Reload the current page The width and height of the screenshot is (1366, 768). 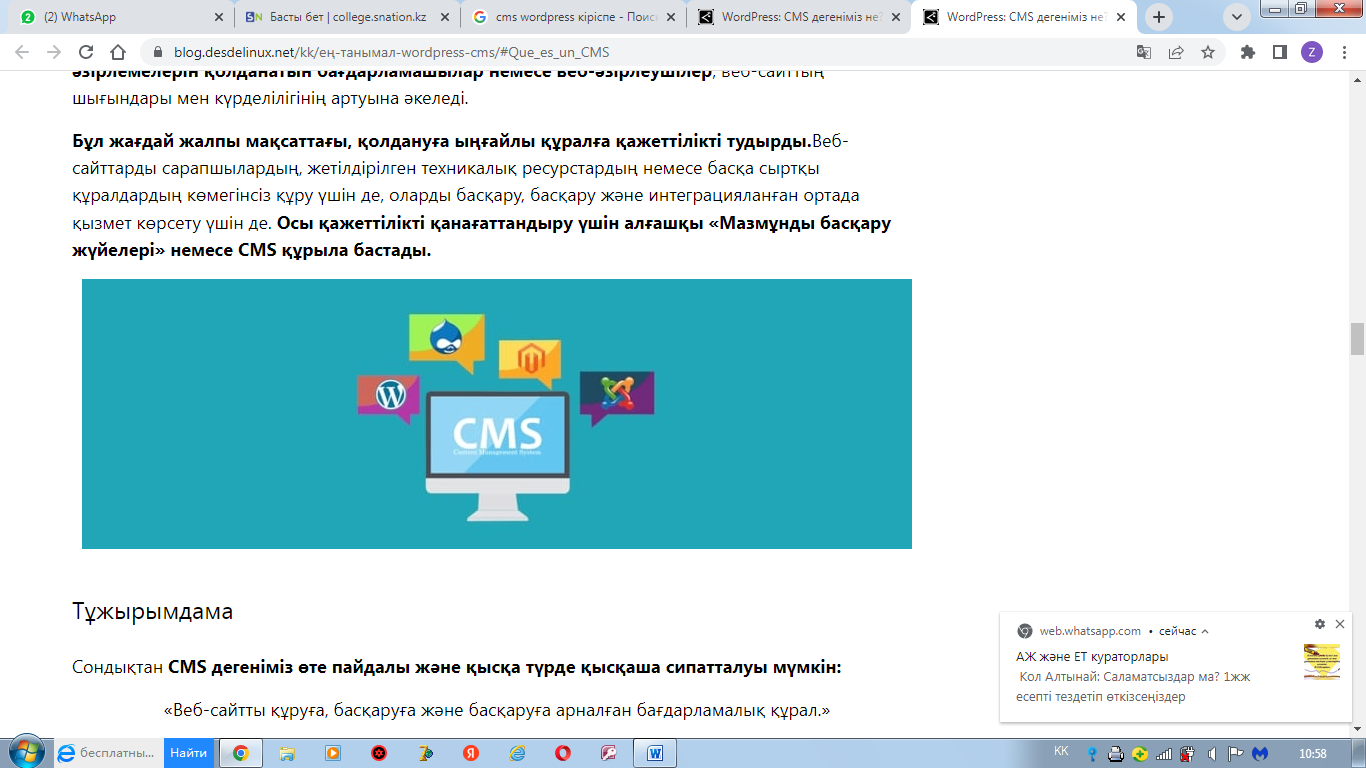(x=86, y=53)
